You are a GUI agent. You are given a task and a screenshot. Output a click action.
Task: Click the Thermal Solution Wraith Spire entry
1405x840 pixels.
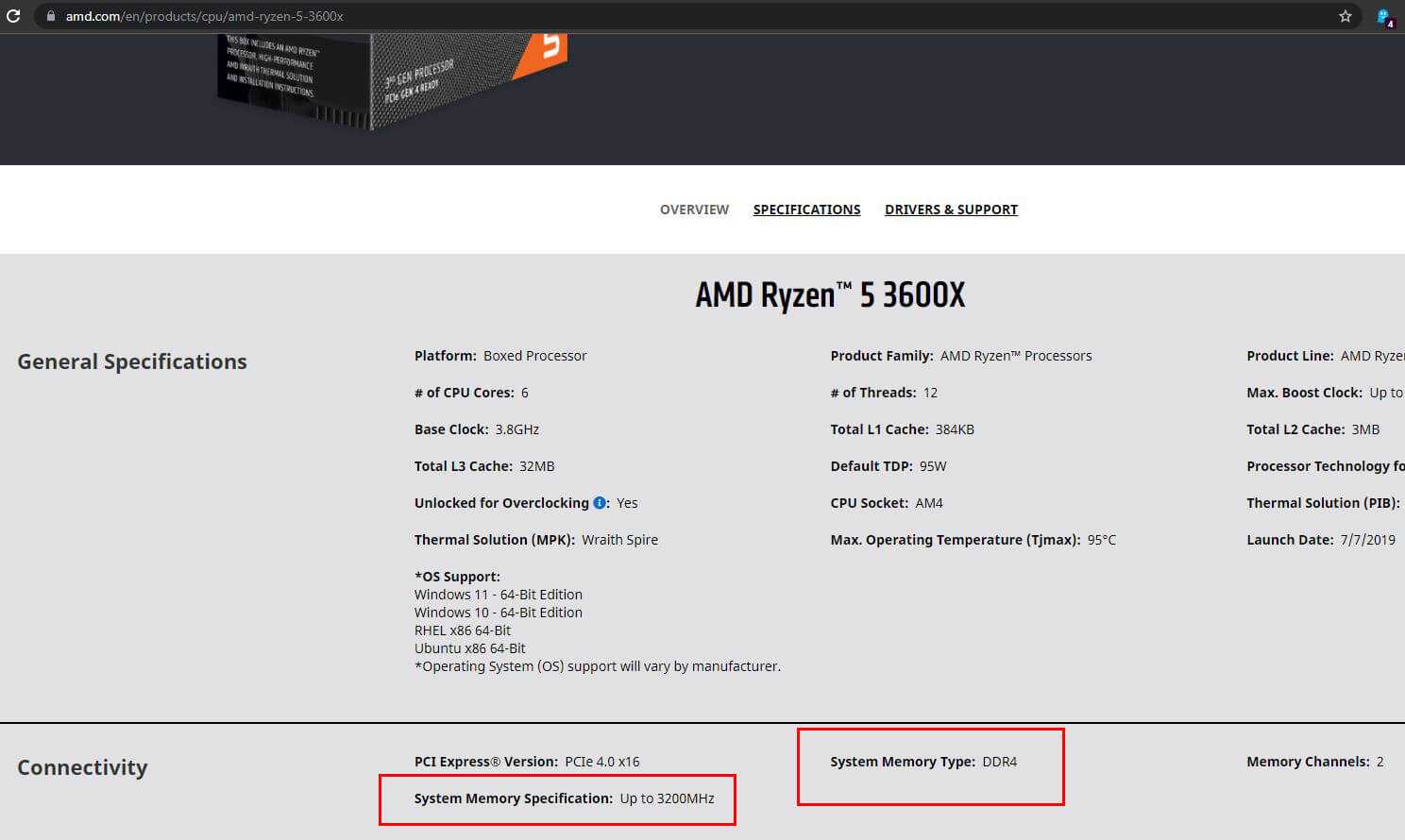click(x=535, y=540)
